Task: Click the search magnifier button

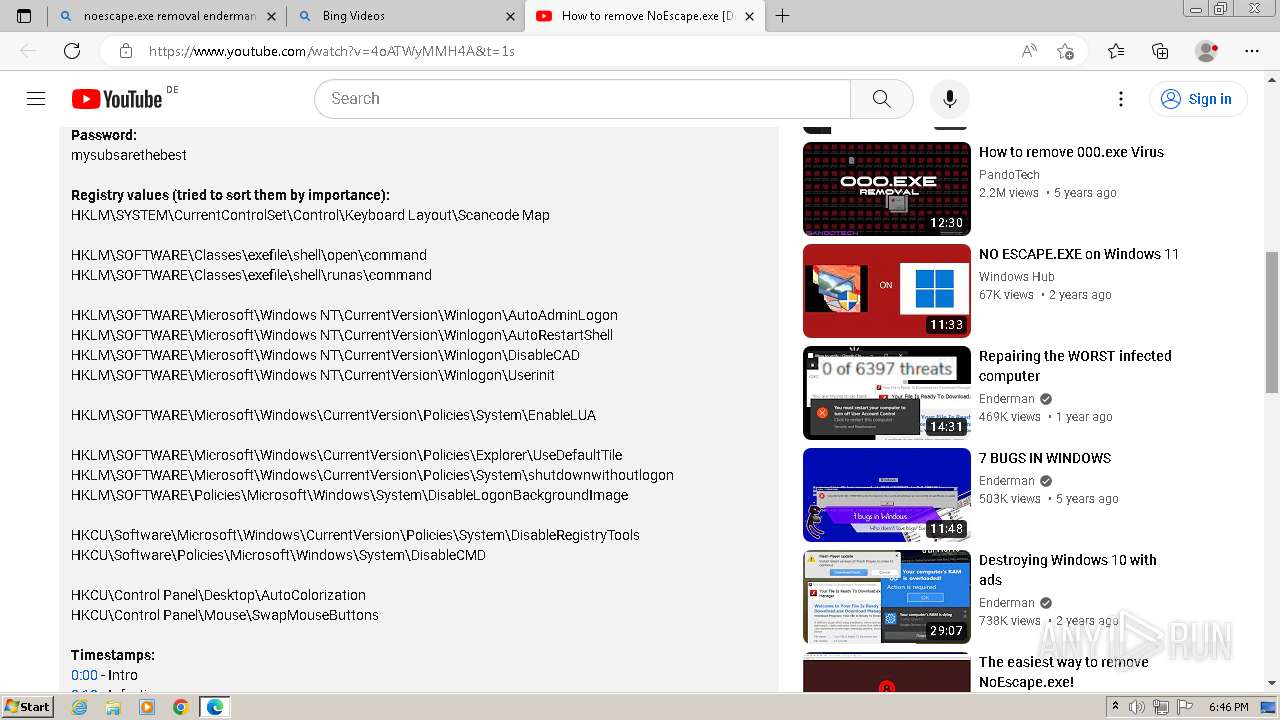Action: 881,98
